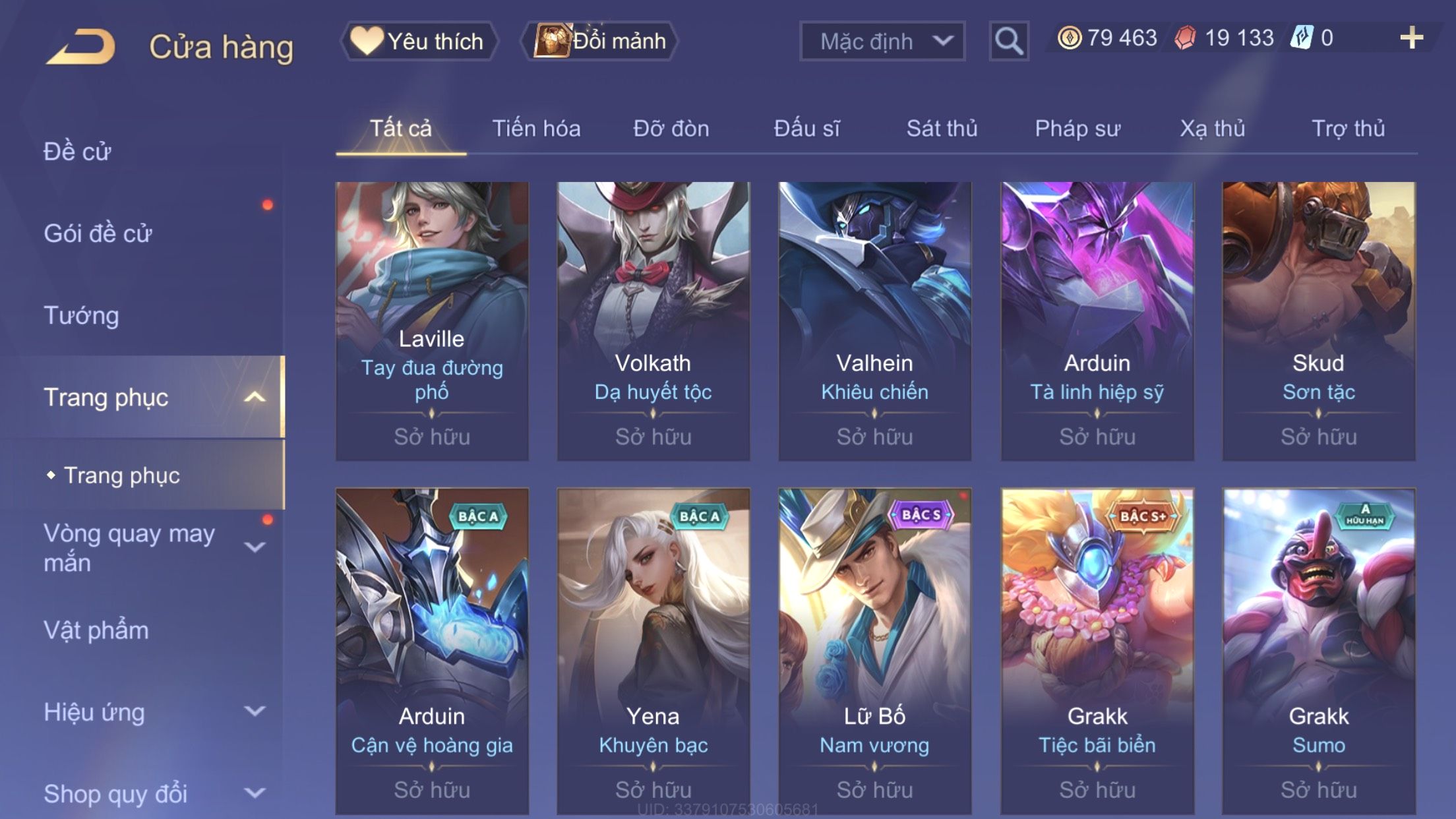Open the Lữ Bố Nam vương skin card
1456x819 pixels.
[x=874, y=652]
